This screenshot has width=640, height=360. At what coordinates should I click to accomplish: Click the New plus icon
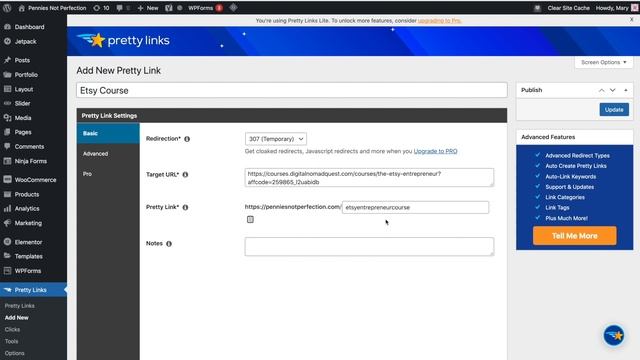point(140,8)
